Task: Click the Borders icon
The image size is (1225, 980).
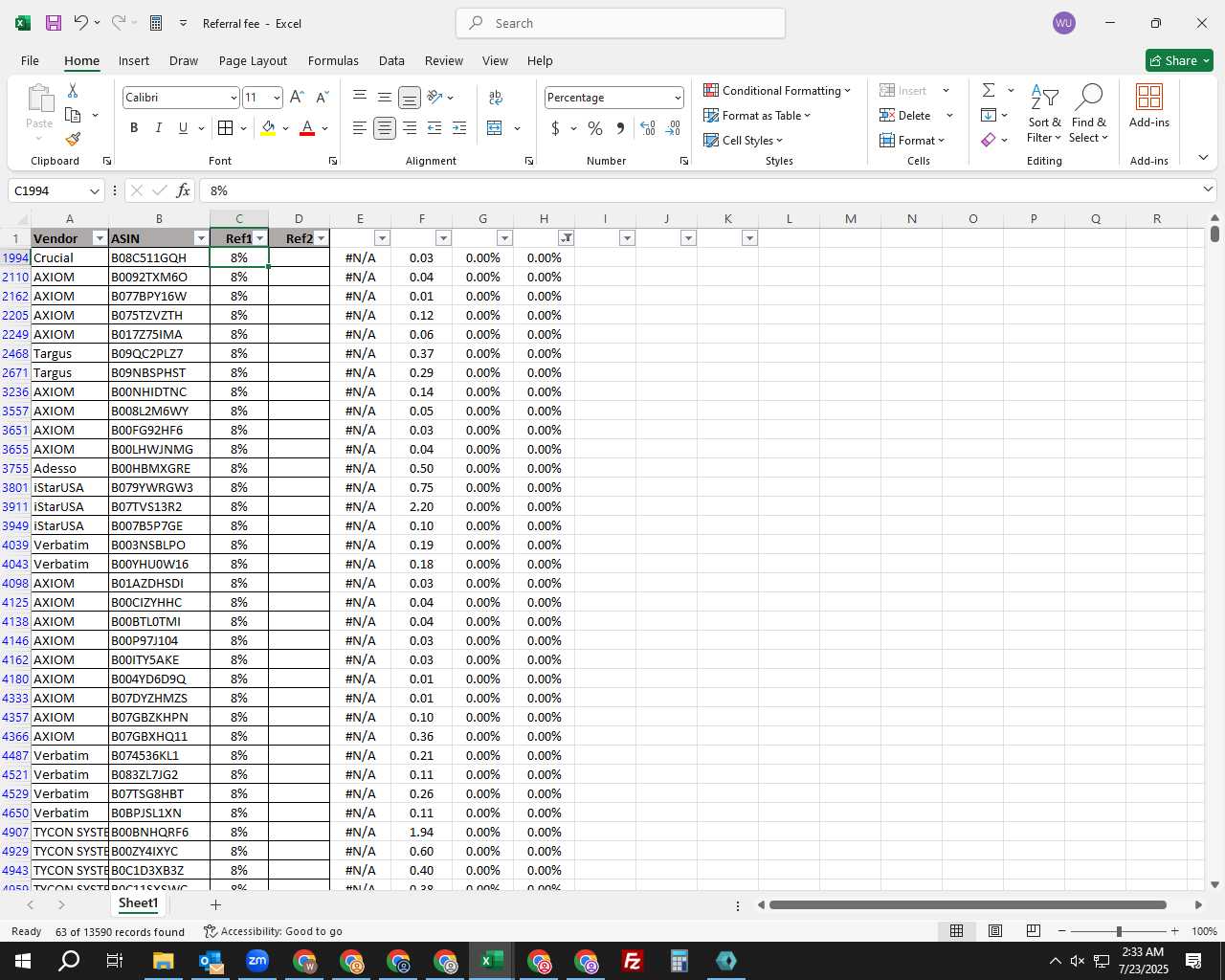Action: [225, 127]
